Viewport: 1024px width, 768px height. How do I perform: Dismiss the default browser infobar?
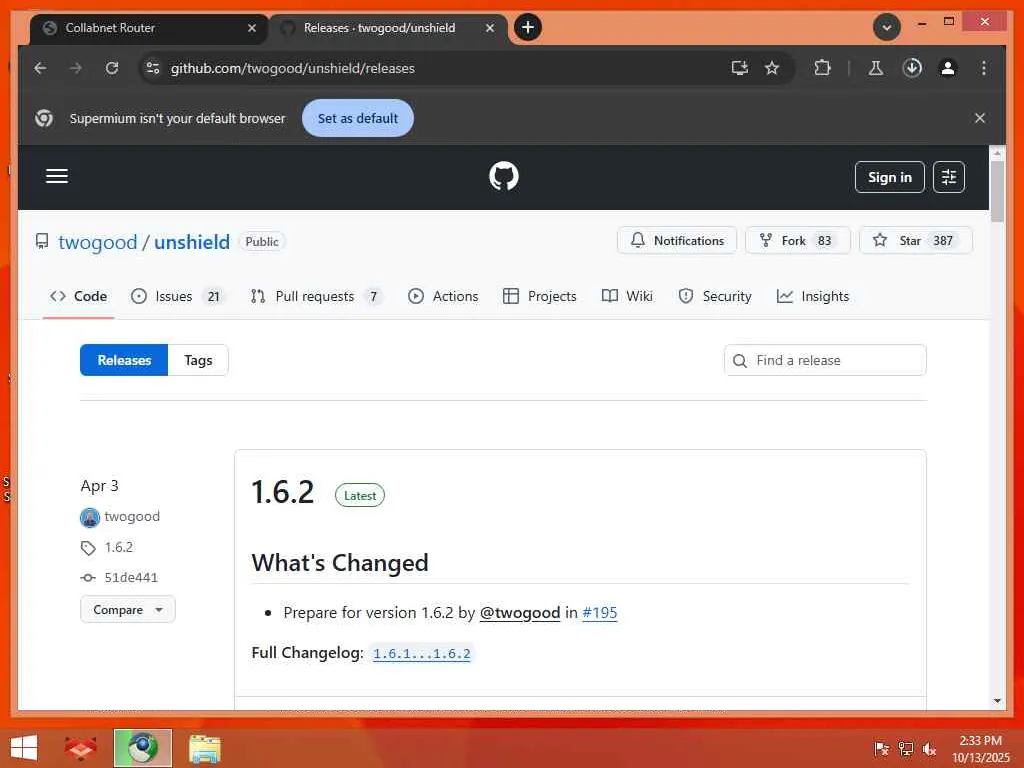980,118
